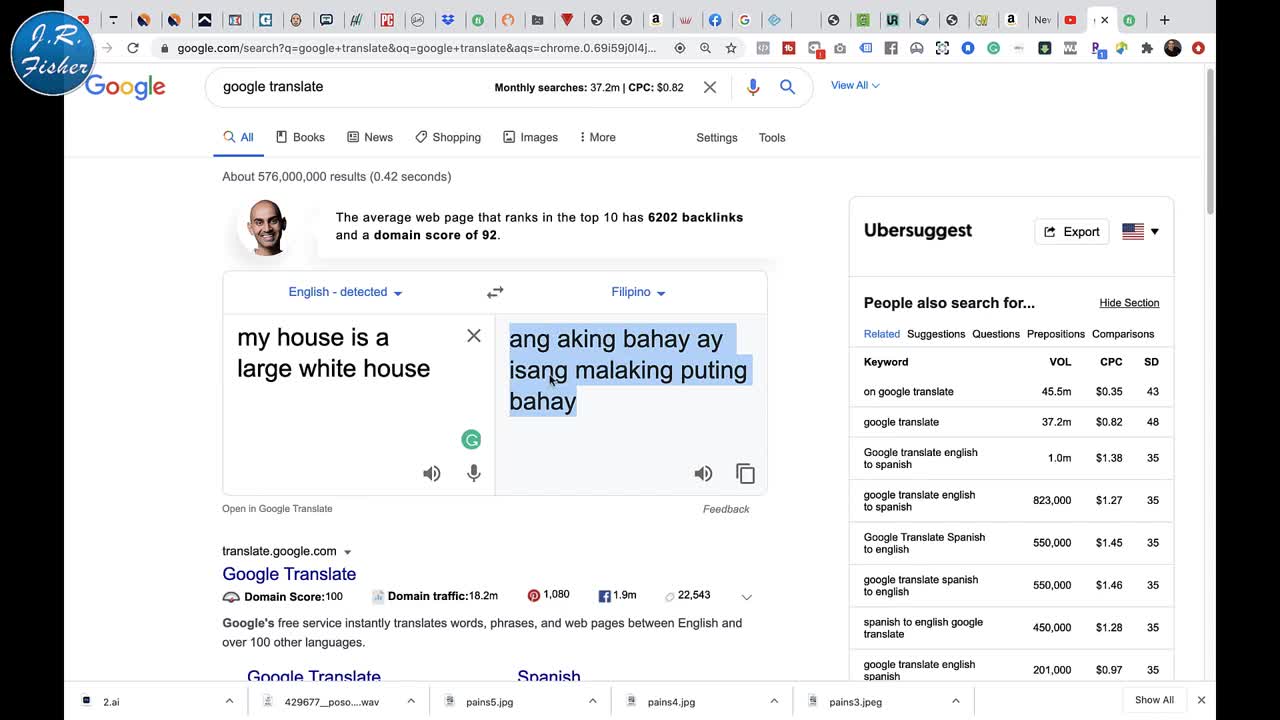Switch to the Images tab
The width and height of the screenshot is (1280, 720).
[x=530, y=137]
